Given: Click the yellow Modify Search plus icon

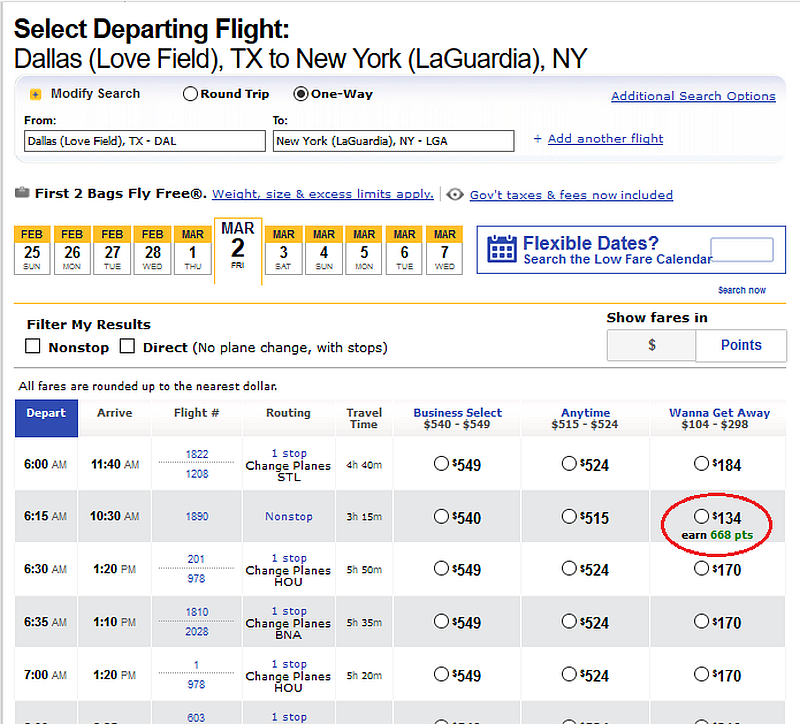Looking at the screenshot, I should [36, 94].
